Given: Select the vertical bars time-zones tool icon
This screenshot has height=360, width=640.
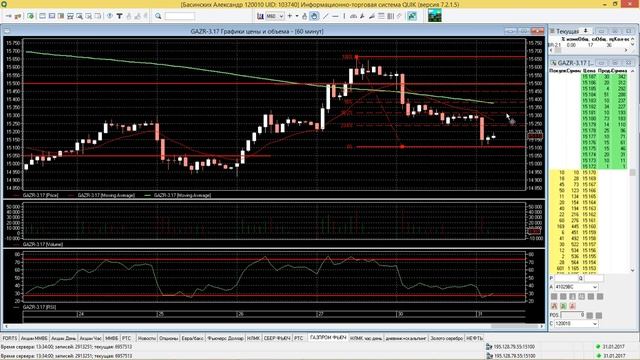Looking at the screenshot, I should pyautogui.click(x=390, y=16).
